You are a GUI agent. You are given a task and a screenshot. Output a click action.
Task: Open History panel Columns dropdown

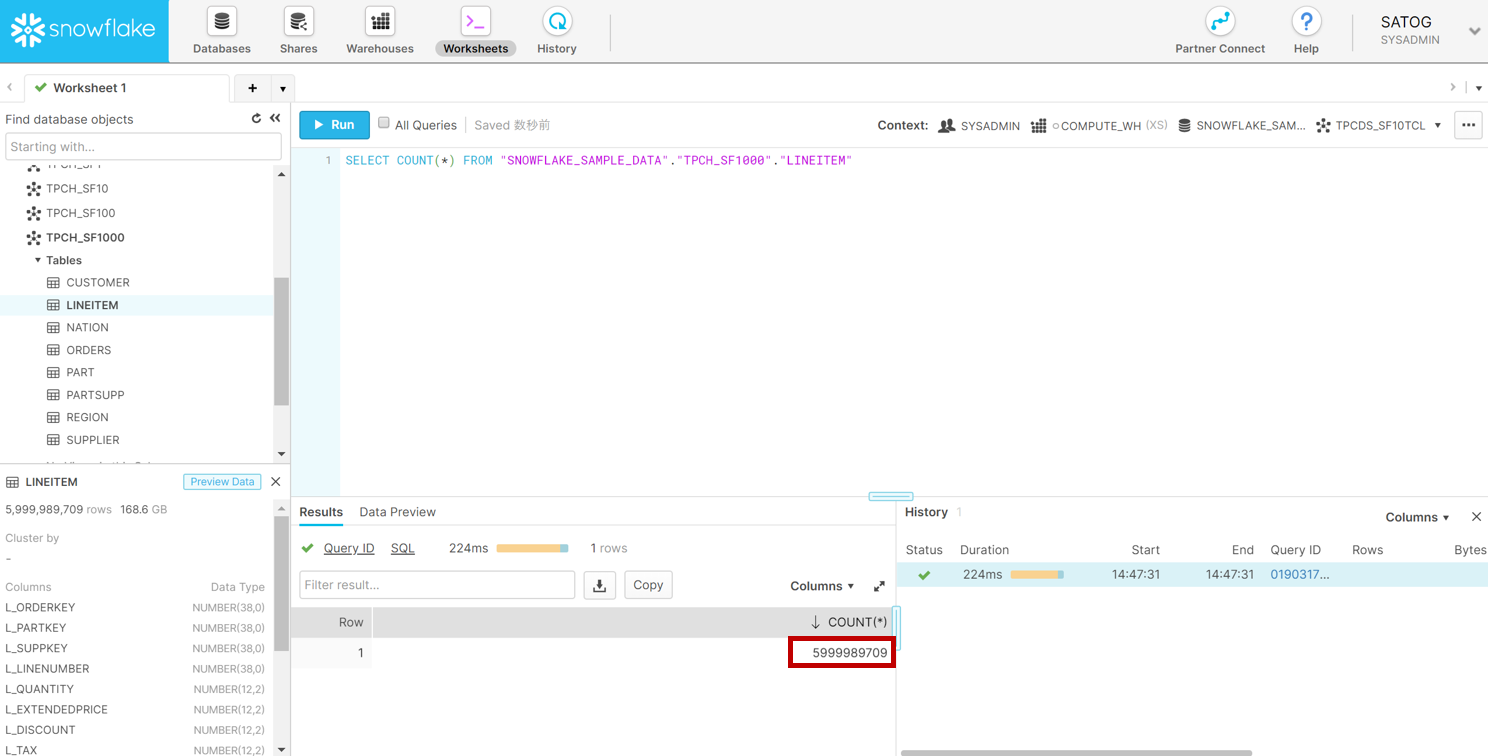1417,517
